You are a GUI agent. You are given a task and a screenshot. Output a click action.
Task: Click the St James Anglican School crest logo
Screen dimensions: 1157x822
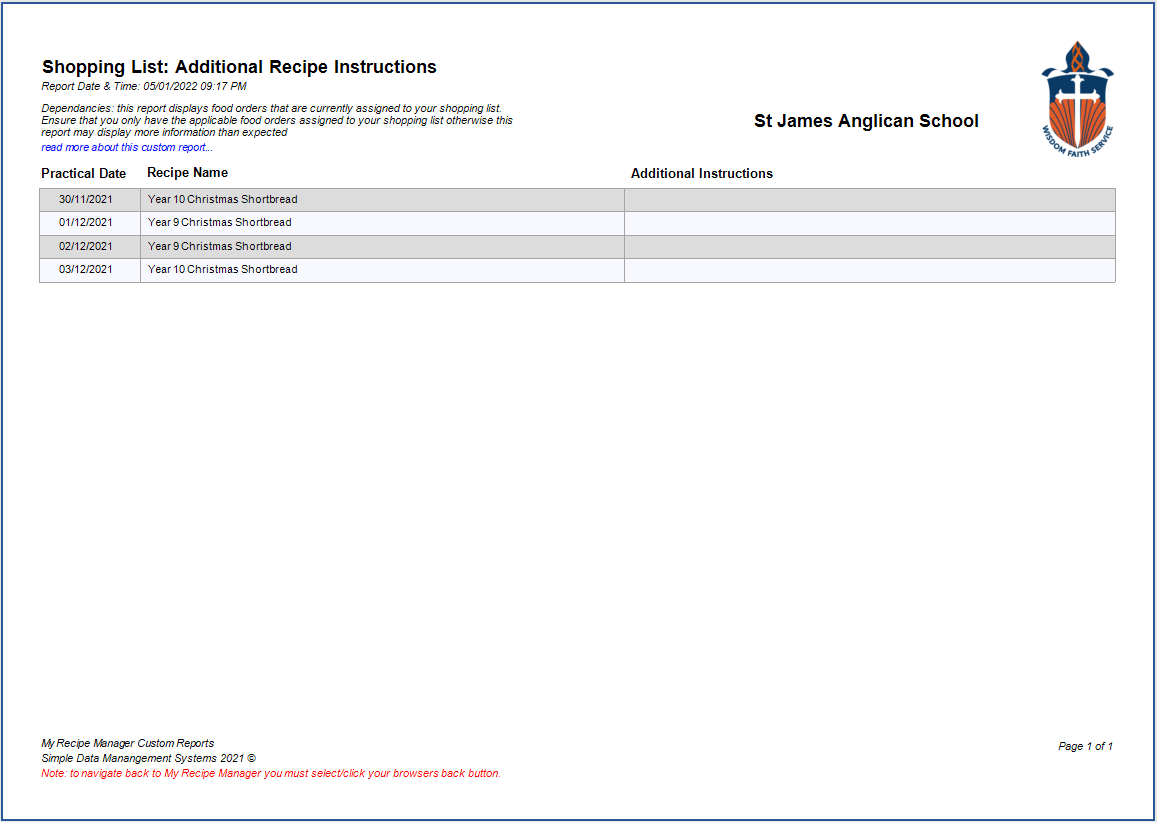pyautogui.click(x=1077, y=96)
